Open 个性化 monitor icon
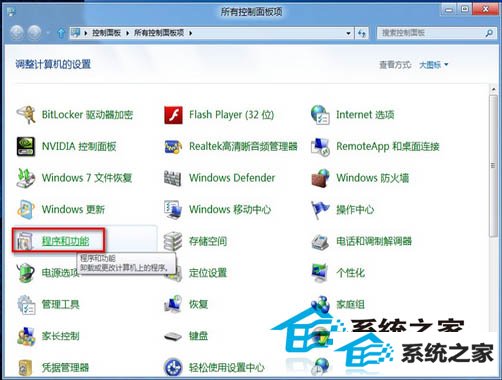Viewport: 502px width, 380px height. (x=320, y=273)
